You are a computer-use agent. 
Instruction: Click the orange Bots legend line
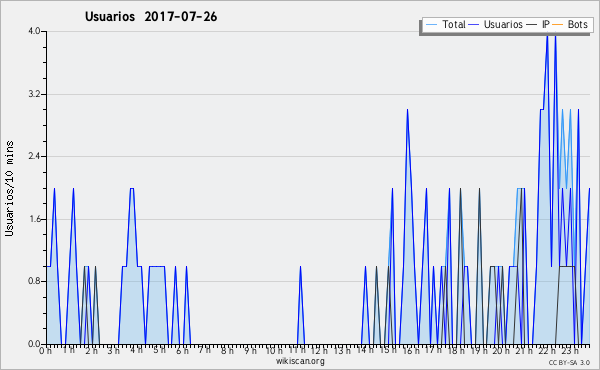[x=558, y=25]
